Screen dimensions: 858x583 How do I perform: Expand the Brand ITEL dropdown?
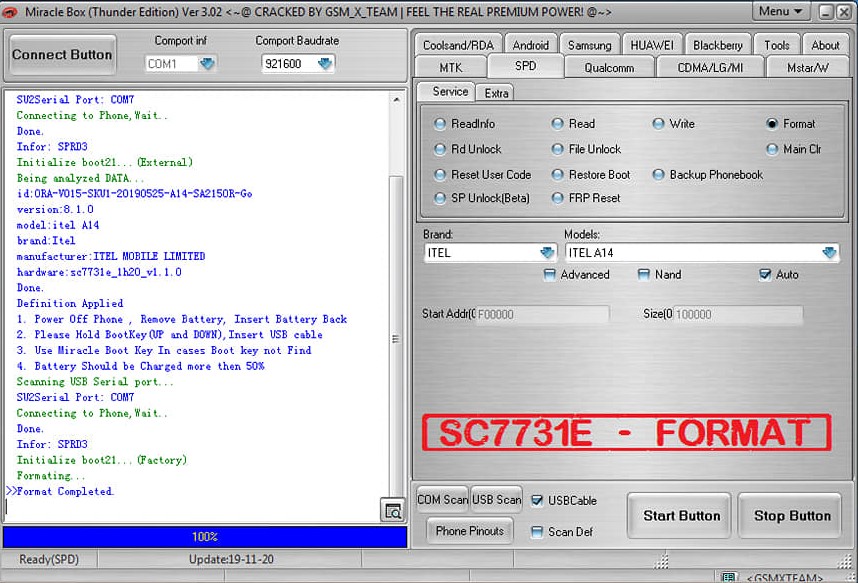(x=547, y=252)
